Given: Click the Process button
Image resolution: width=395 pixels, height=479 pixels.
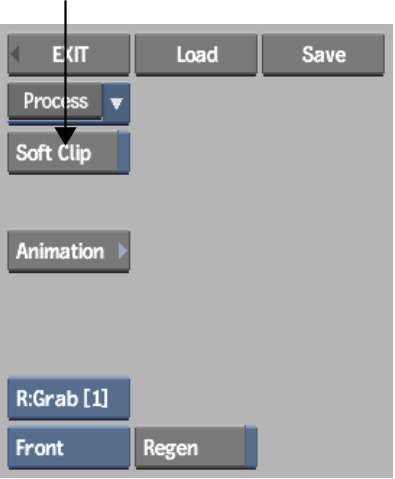Looking at the screenshot, I should coord(55,101).
